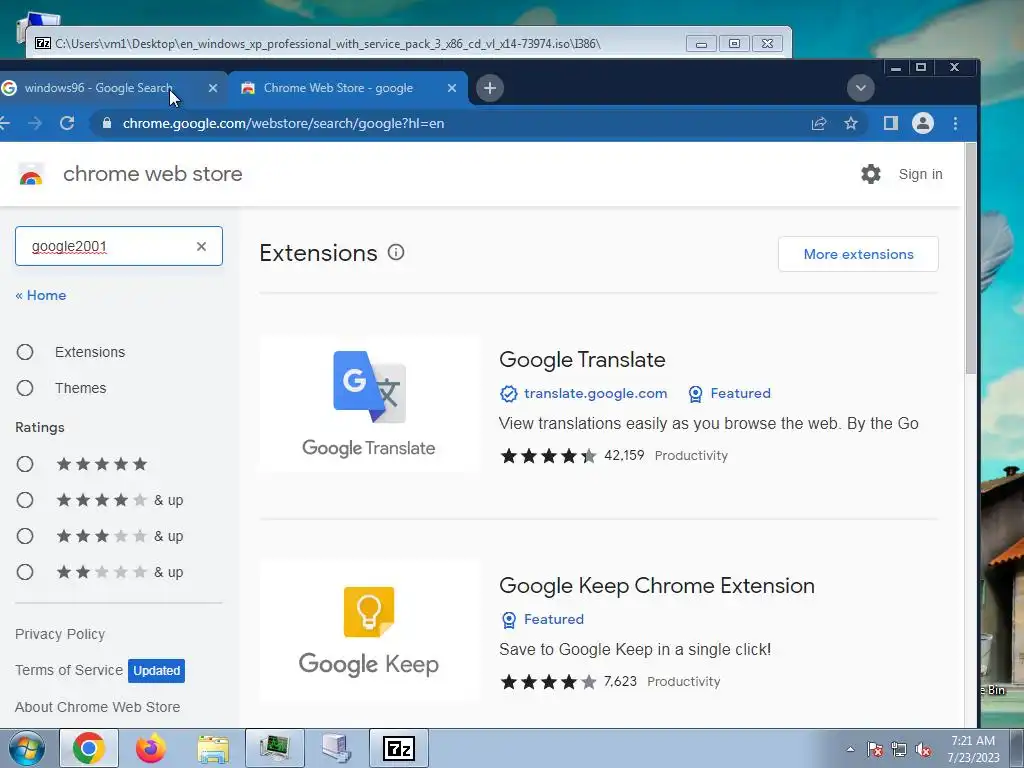The image size is (1024, 768).
Task: Click the muted volume tray icon
Action: tap(923, 750)
